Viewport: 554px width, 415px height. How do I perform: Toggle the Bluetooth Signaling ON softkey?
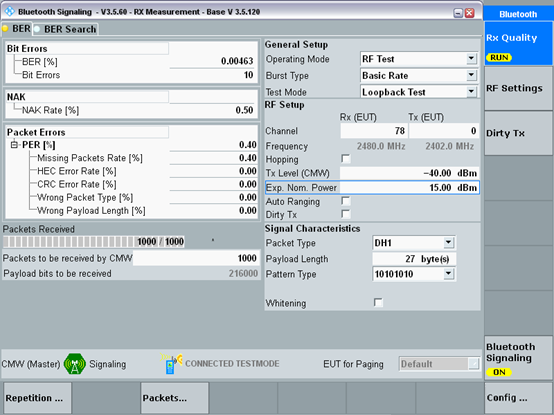point(518,358)
